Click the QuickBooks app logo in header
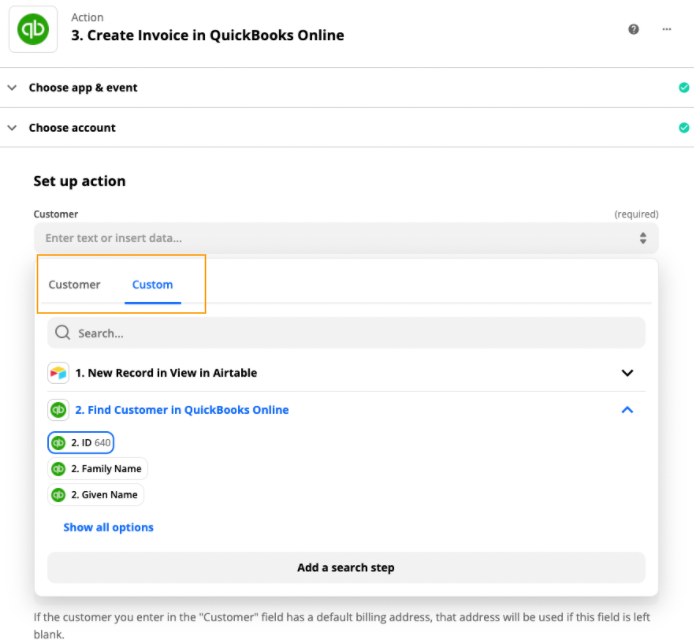 pos(33,29)
